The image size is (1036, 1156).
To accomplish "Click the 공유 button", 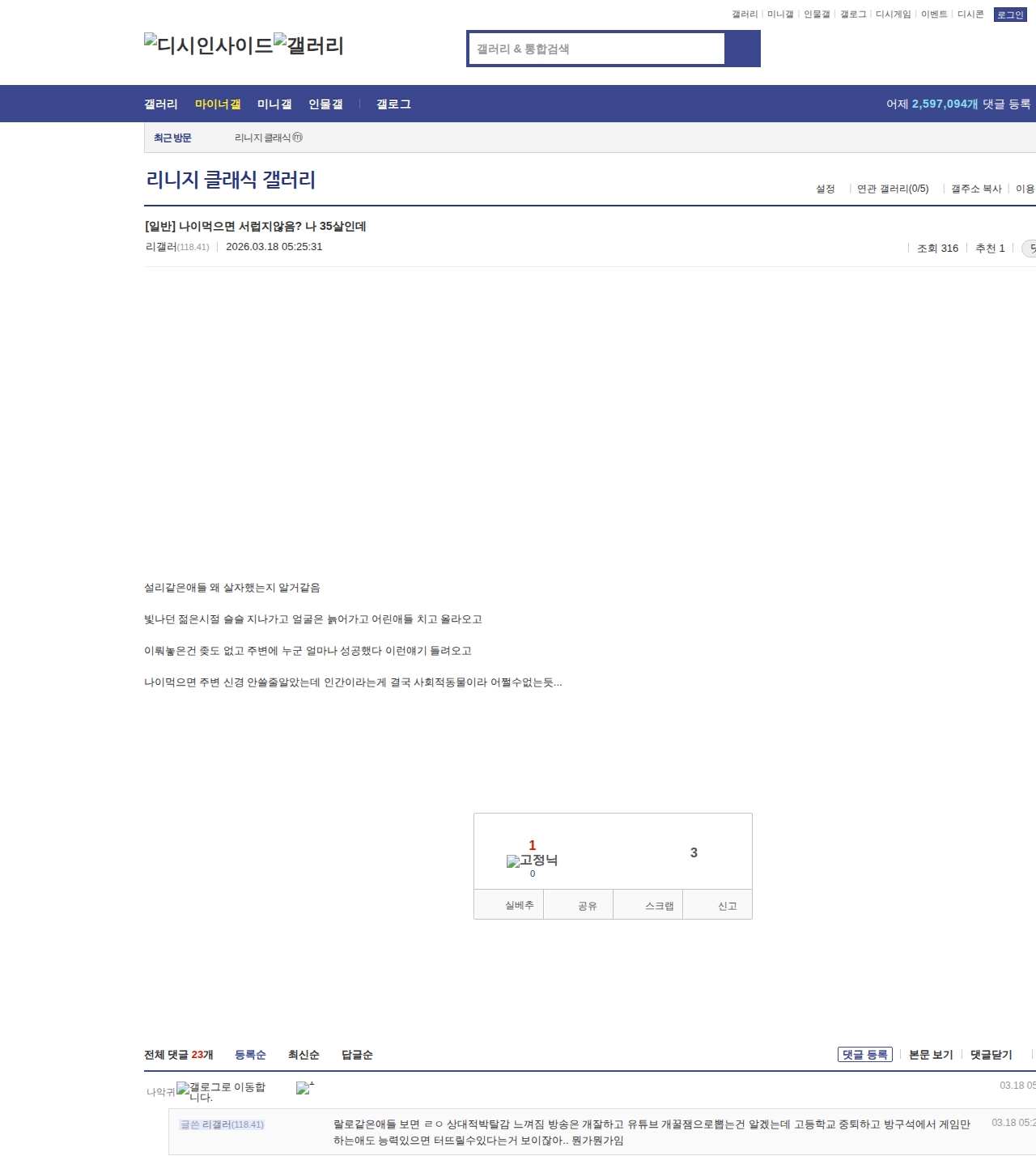I will (579, 905).
